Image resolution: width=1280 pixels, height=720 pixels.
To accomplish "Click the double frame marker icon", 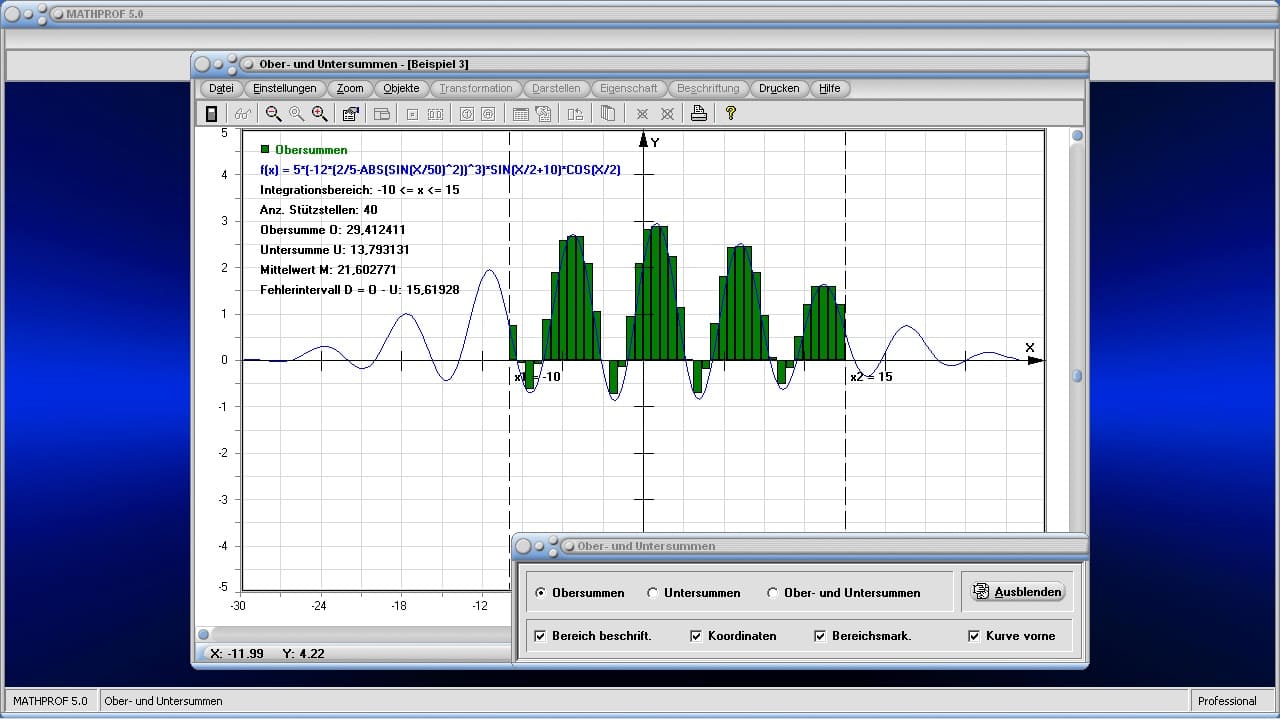I will point(435,114).
